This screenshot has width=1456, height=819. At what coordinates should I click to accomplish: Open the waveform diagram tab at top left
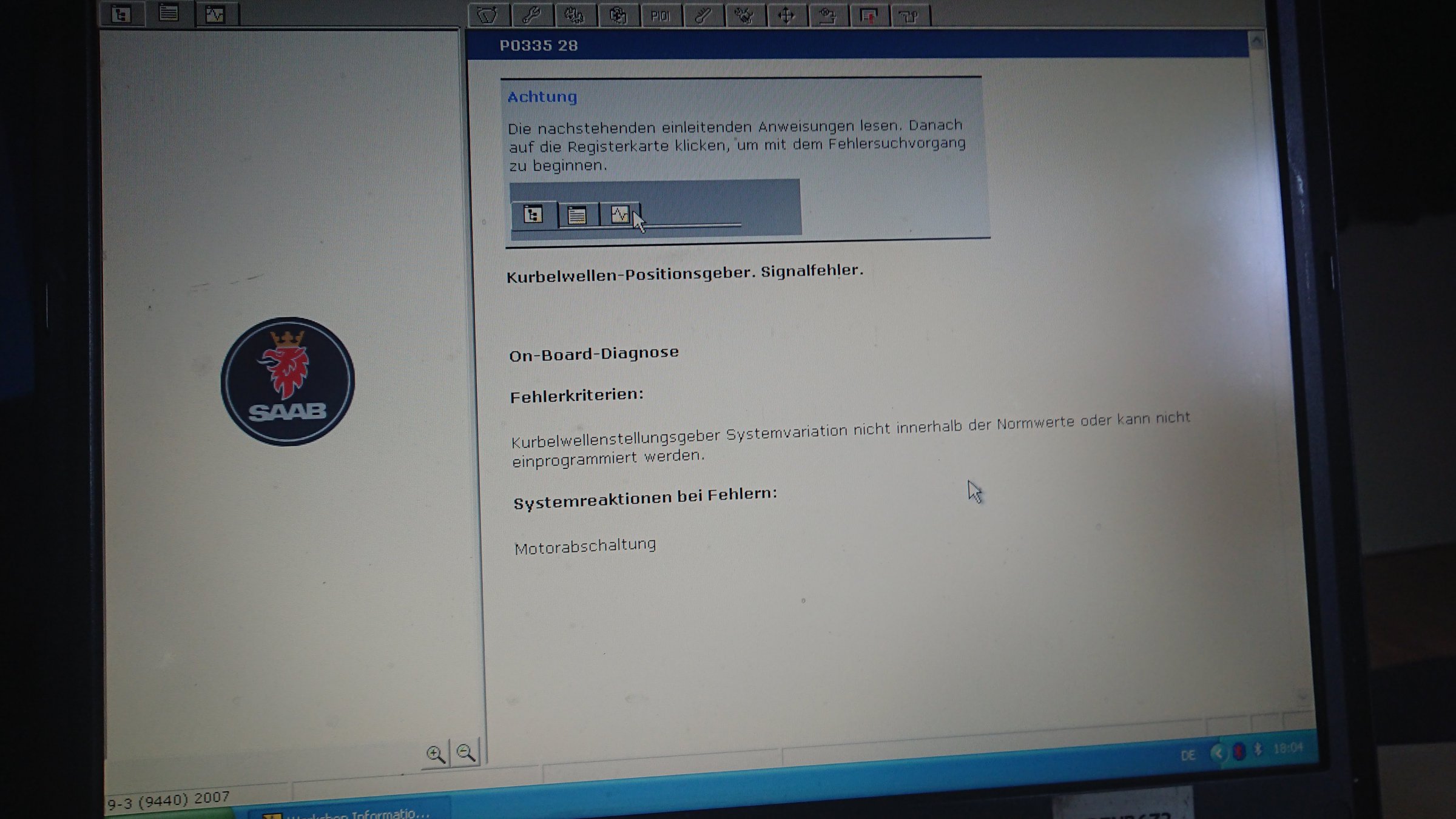215,14
